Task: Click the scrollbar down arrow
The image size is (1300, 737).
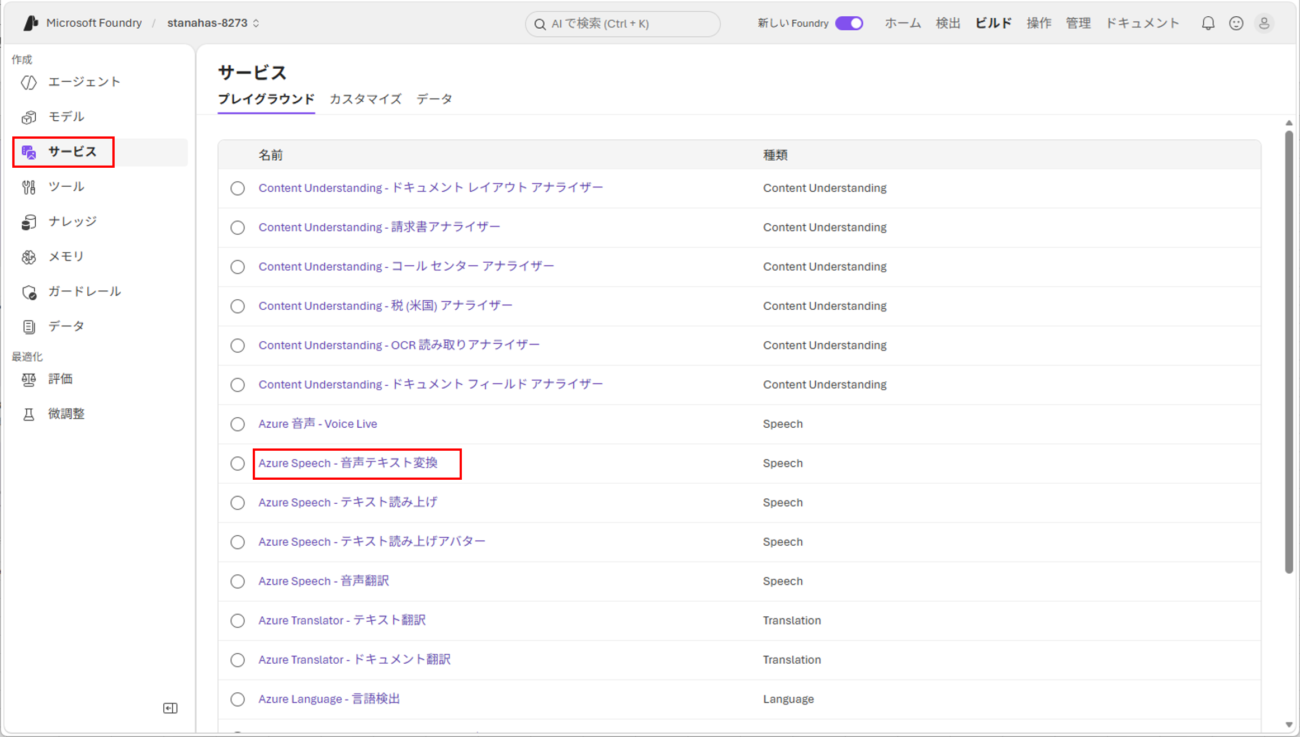Action: coord(1288,724)
